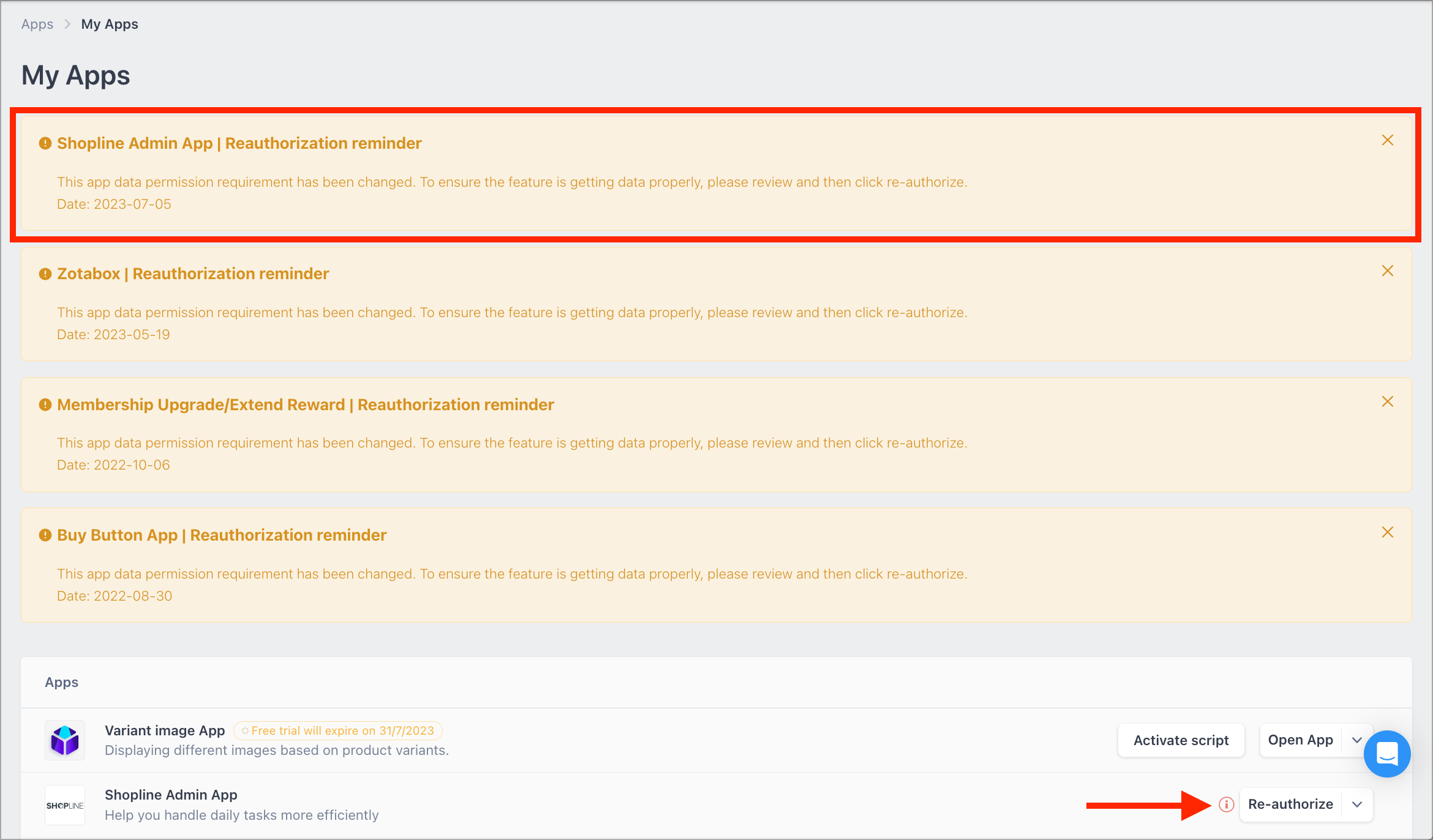Click the Shopline Admin App name in list

(171, 795)
